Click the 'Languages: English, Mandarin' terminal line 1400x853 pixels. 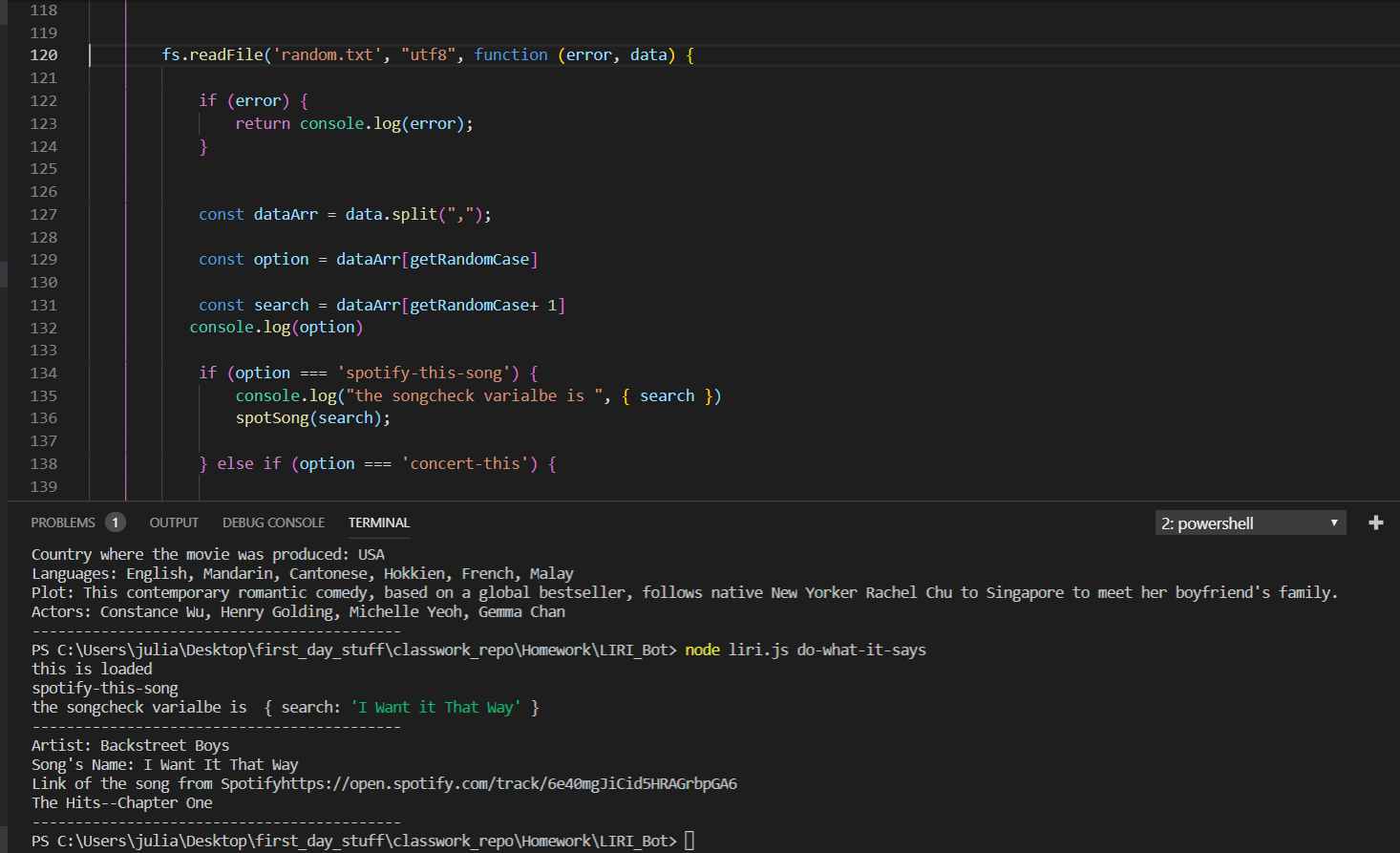pos(303,573)
